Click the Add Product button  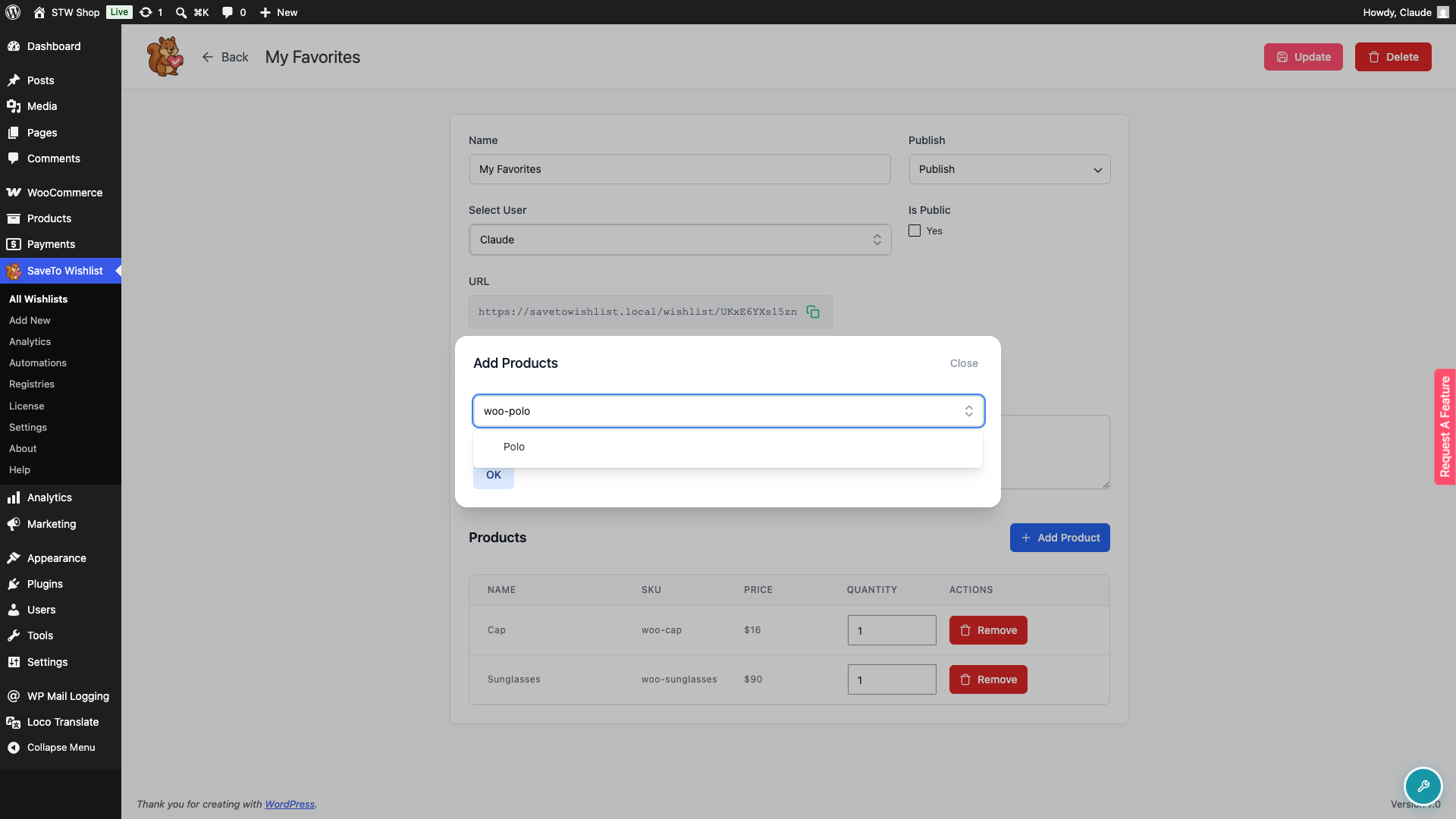1059,538
